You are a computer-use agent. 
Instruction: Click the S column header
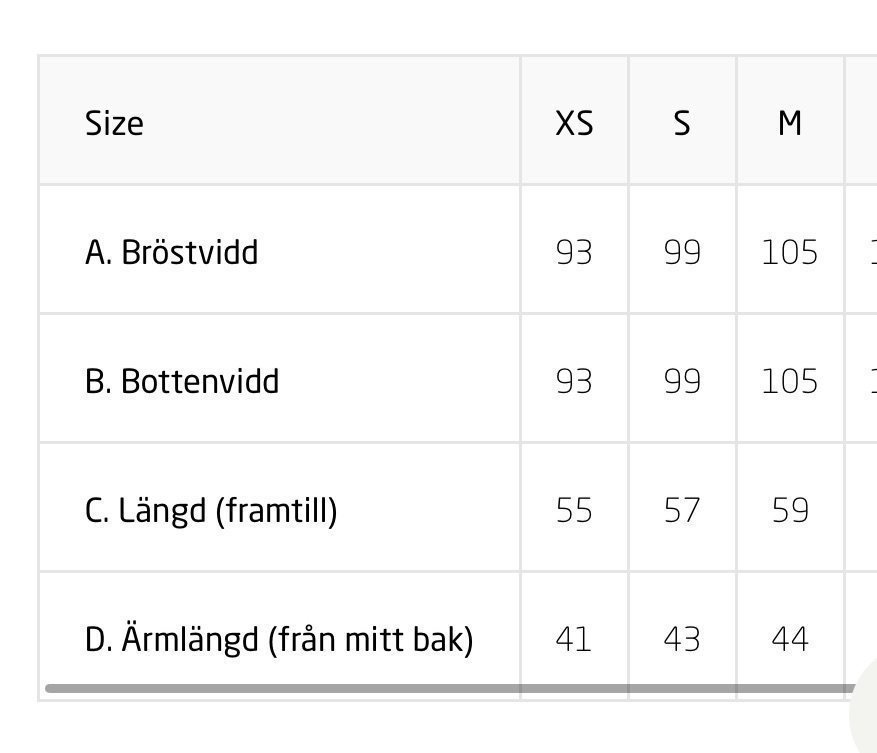682,123
